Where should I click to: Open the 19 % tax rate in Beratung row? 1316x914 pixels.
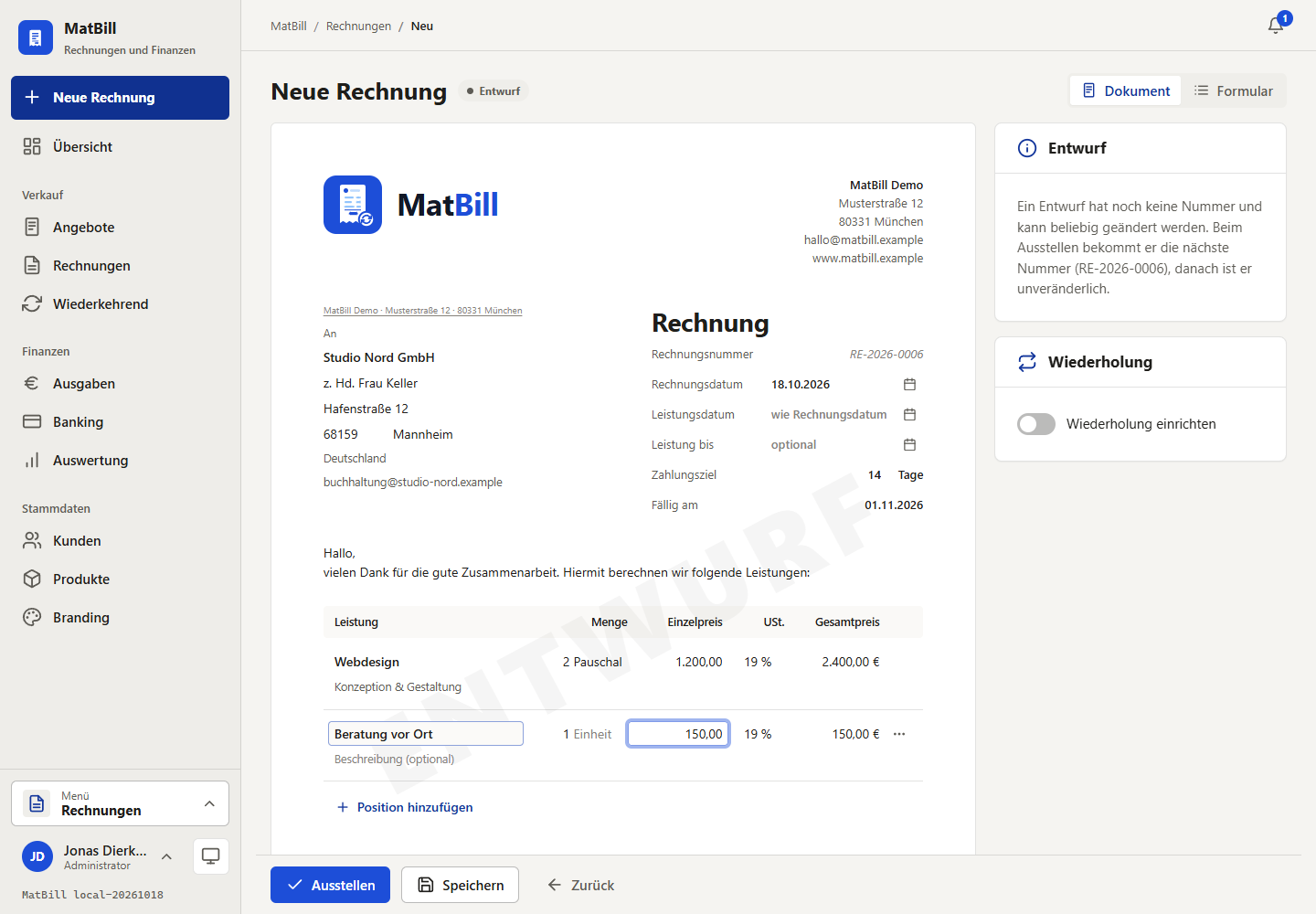pos(758,734)
